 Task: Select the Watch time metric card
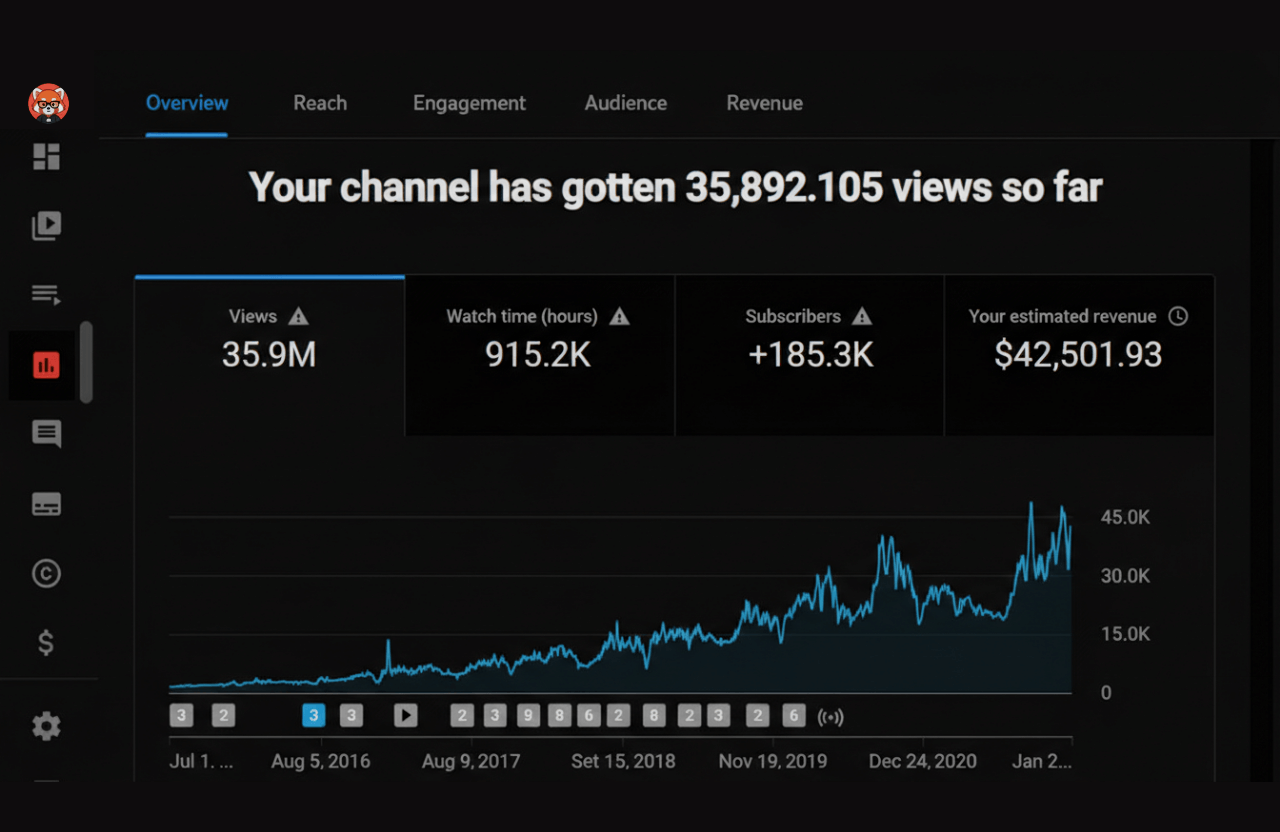coord(538,355)
